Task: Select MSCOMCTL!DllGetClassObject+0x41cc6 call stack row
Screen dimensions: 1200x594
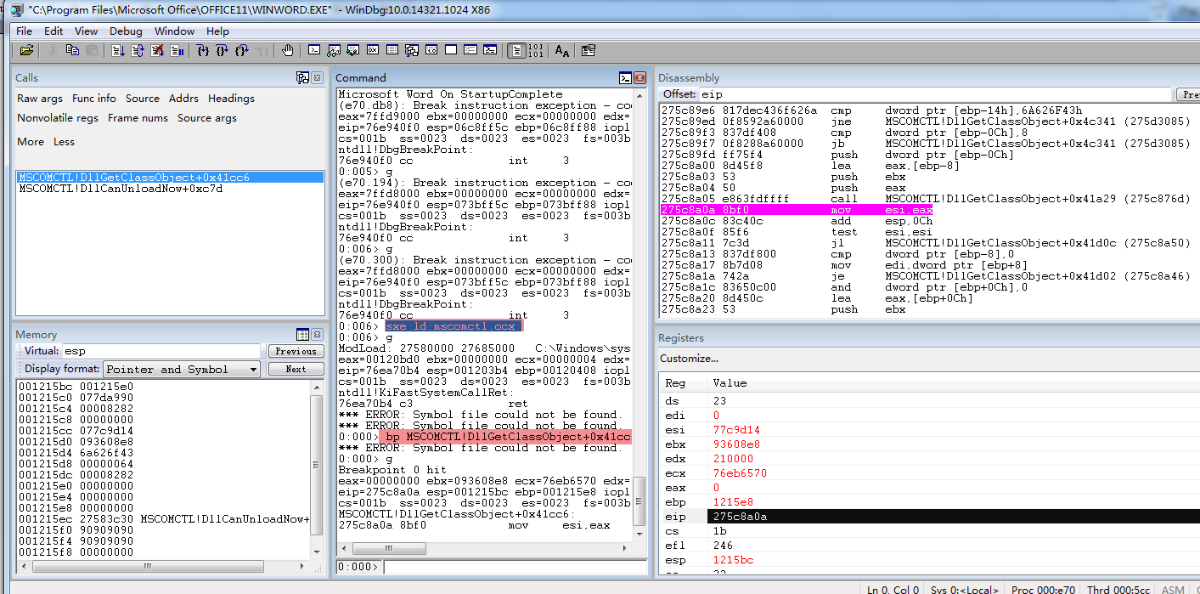Action: 170,177
